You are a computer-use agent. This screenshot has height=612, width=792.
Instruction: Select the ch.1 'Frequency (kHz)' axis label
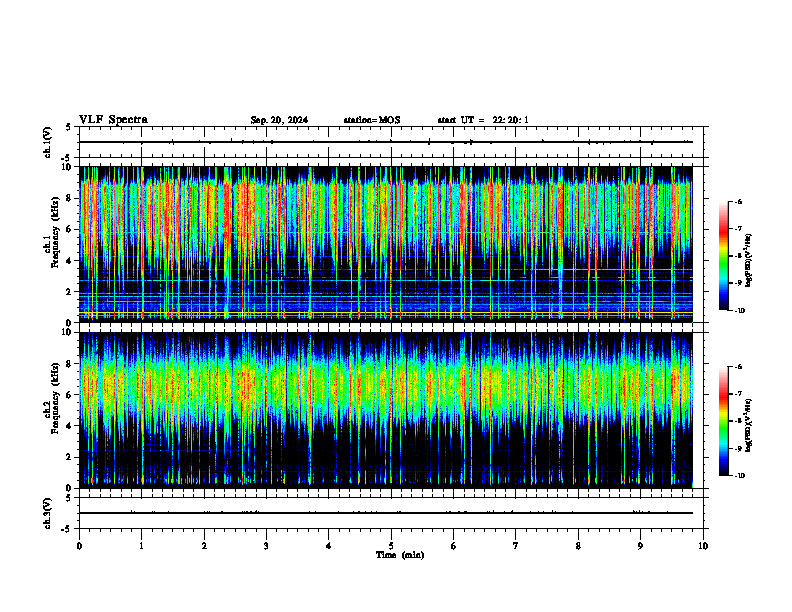click(55, 233)
